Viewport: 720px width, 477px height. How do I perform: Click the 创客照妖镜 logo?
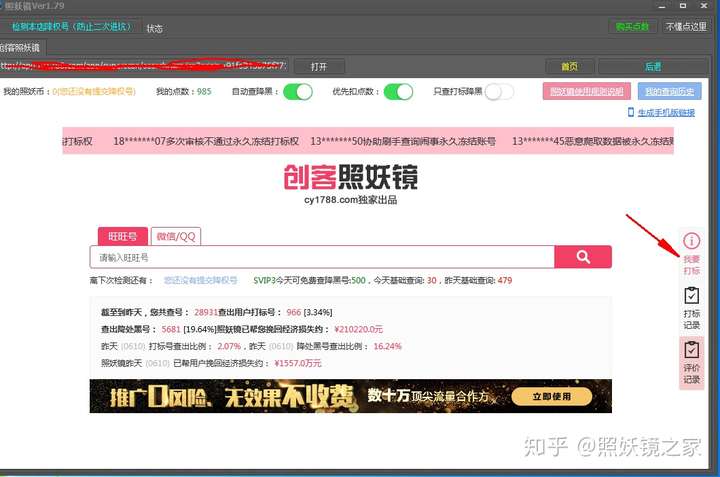point(351,177)
